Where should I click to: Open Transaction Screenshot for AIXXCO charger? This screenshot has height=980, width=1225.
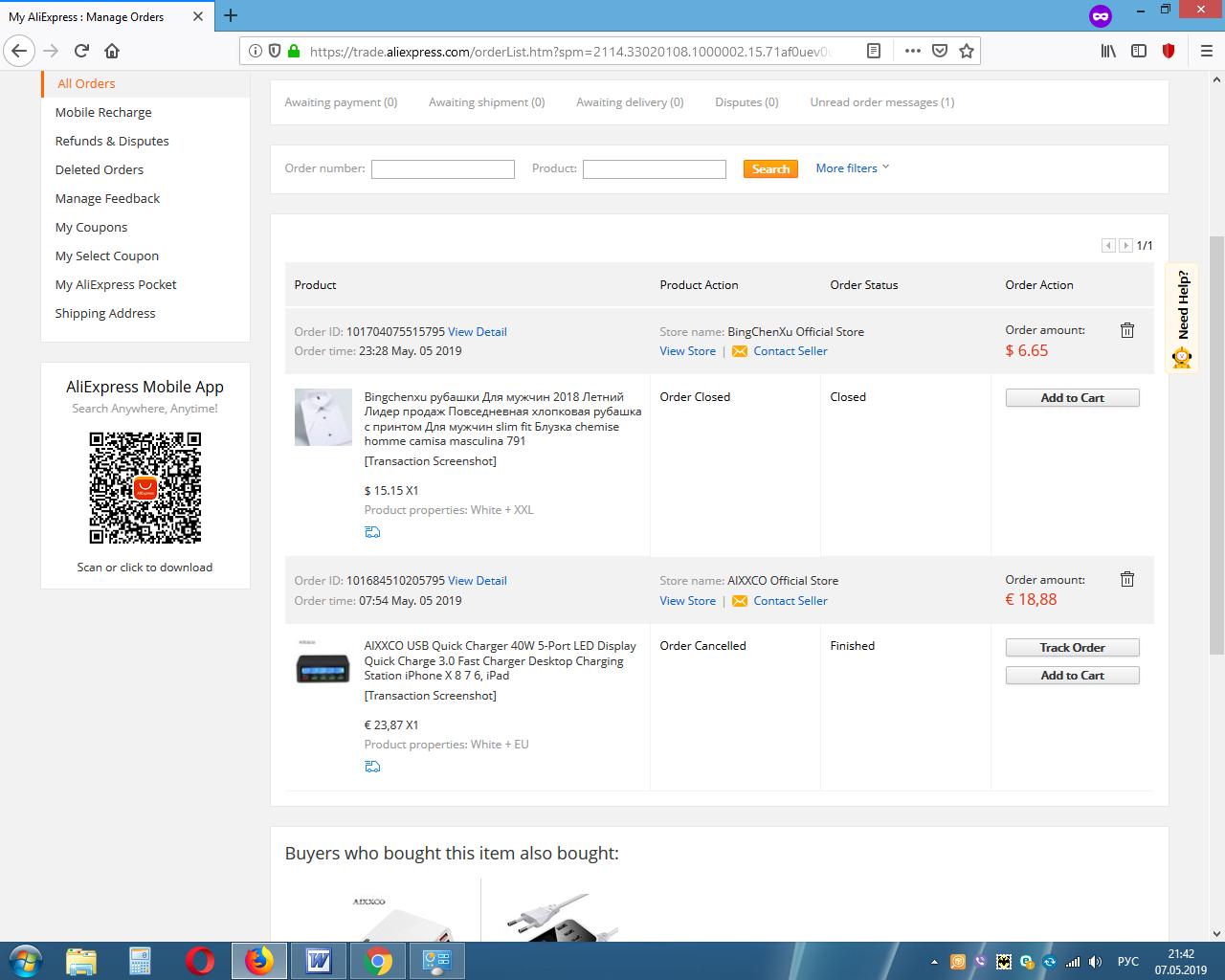pos(430,696)
